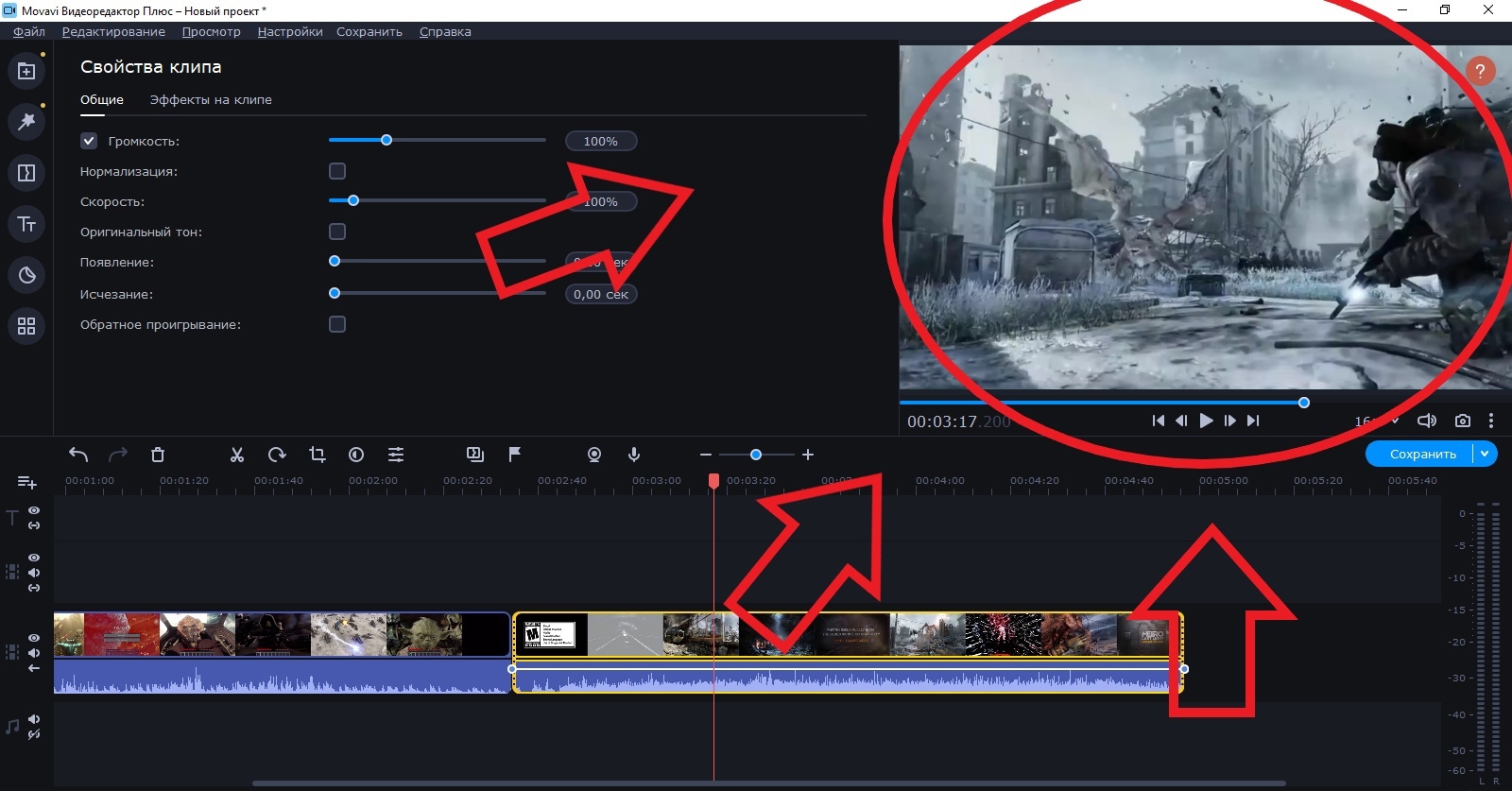The image size is (1512, 791).
Task: Open the Справка menu
Action: (445, 31)
